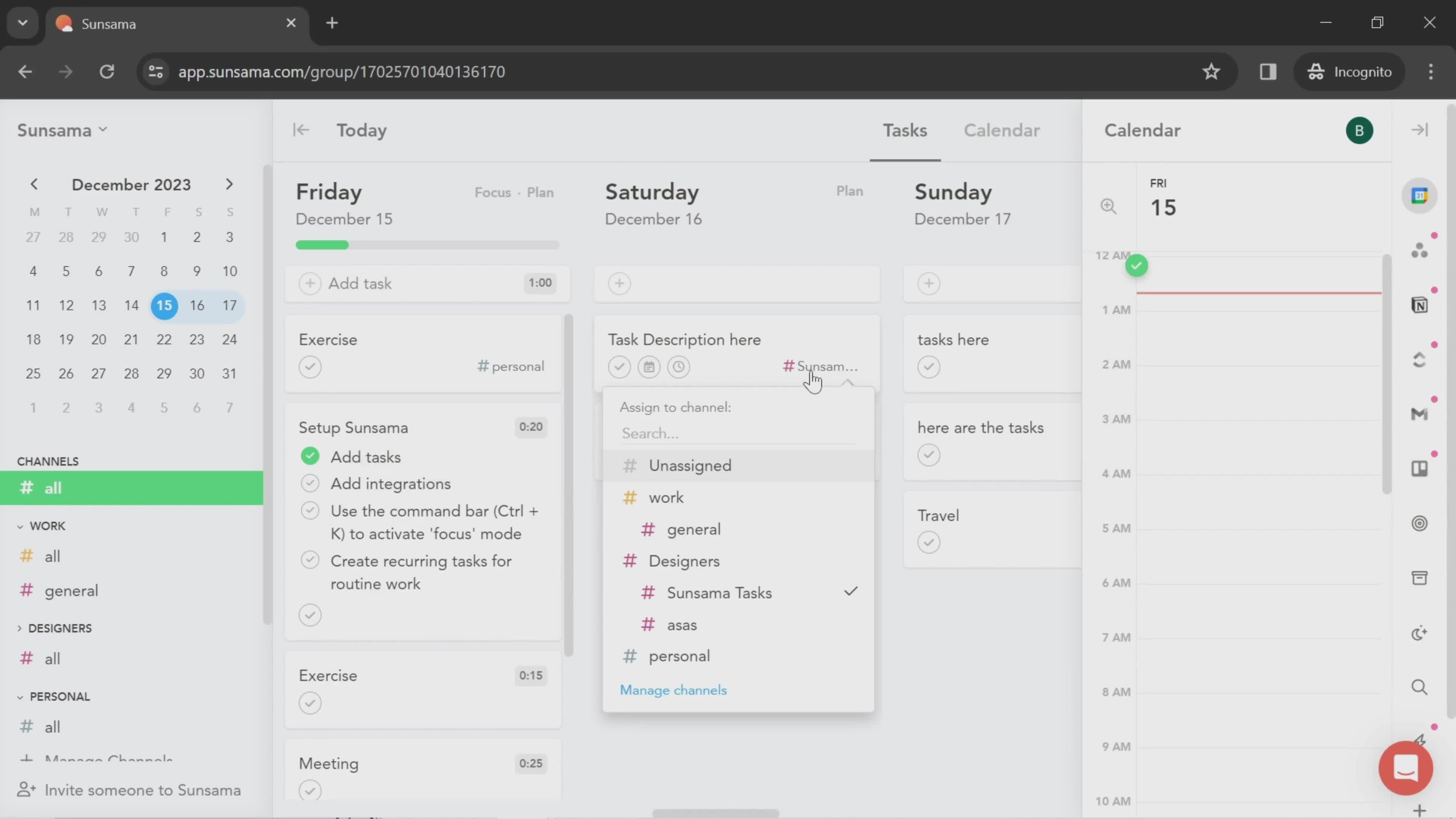Click Focus on Friday header
1456x819 pixels.
(x=492, y=193)
